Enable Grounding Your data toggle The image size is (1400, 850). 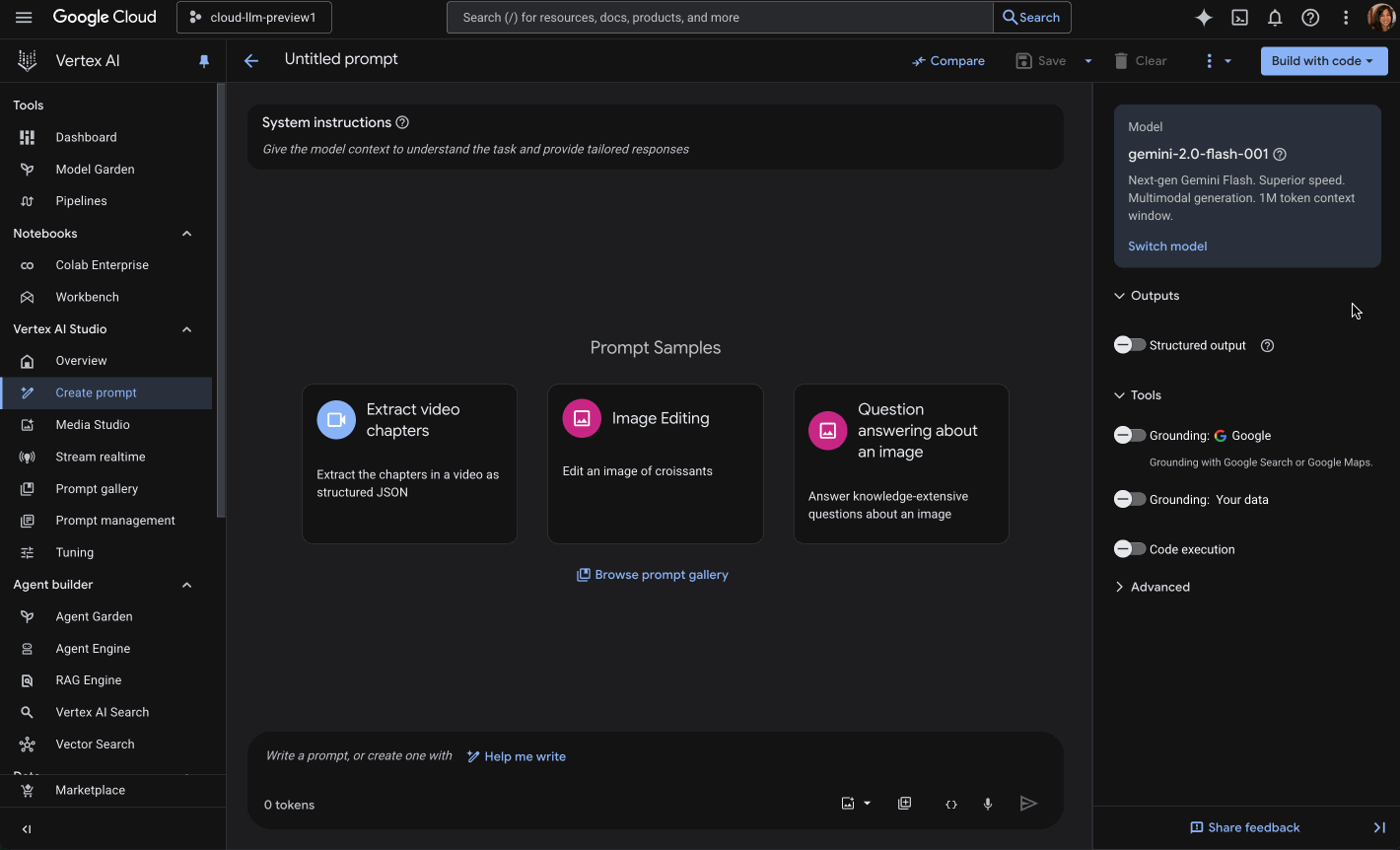pyautogui.click(x=1130, y=499)
